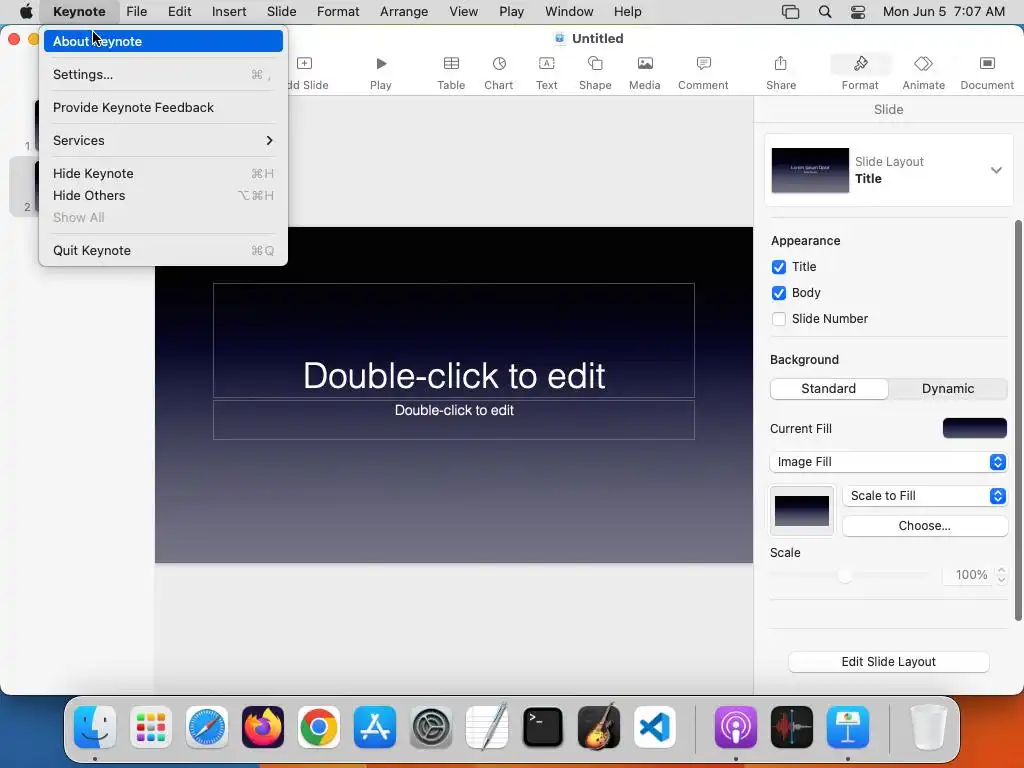Screen dimensions: 1024x768
Task: Launch Google Chrome from the Dock
Action: pos(319,727)
